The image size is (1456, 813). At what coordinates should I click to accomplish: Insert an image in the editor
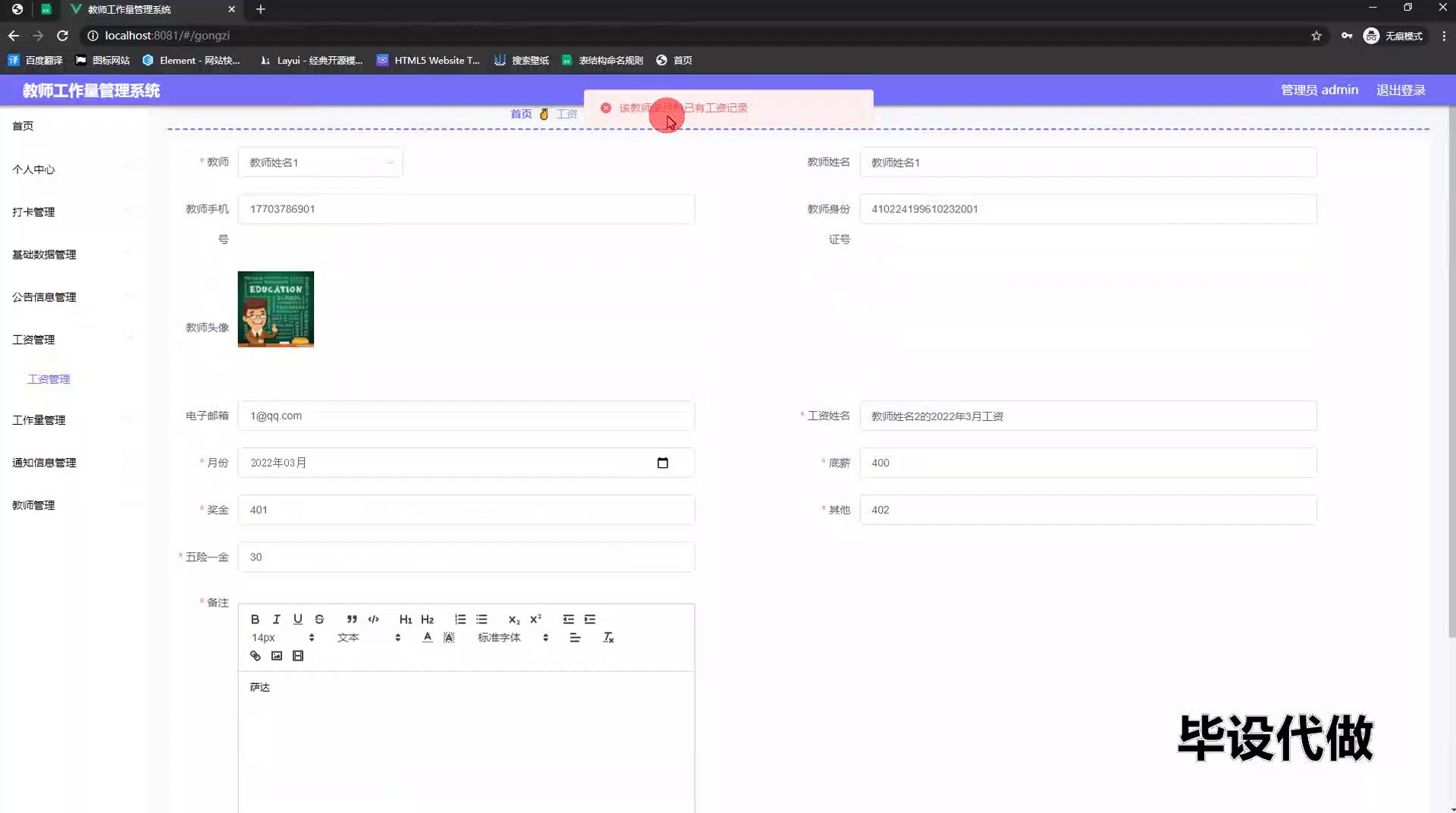pyautogui.click(x=277, y=656)
